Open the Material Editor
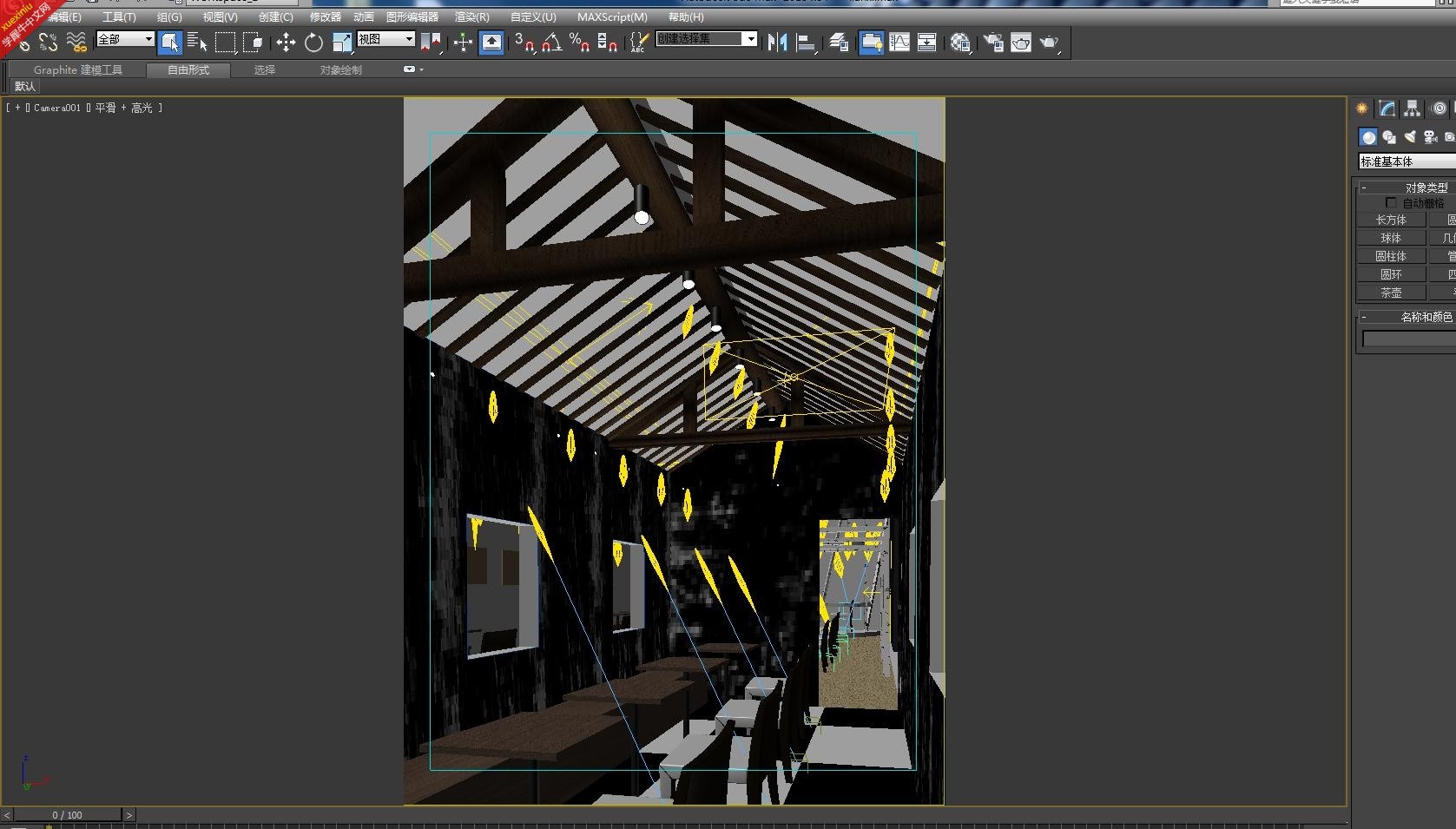This screenshot has width=1456, height=829. (x=960, y=42)
